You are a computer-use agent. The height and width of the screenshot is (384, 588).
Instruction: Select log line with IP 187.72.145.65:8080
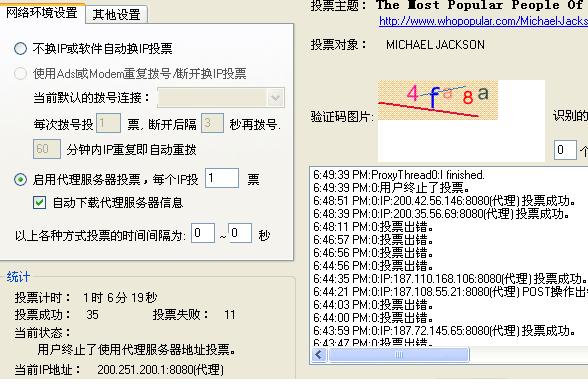click(445, 331)
